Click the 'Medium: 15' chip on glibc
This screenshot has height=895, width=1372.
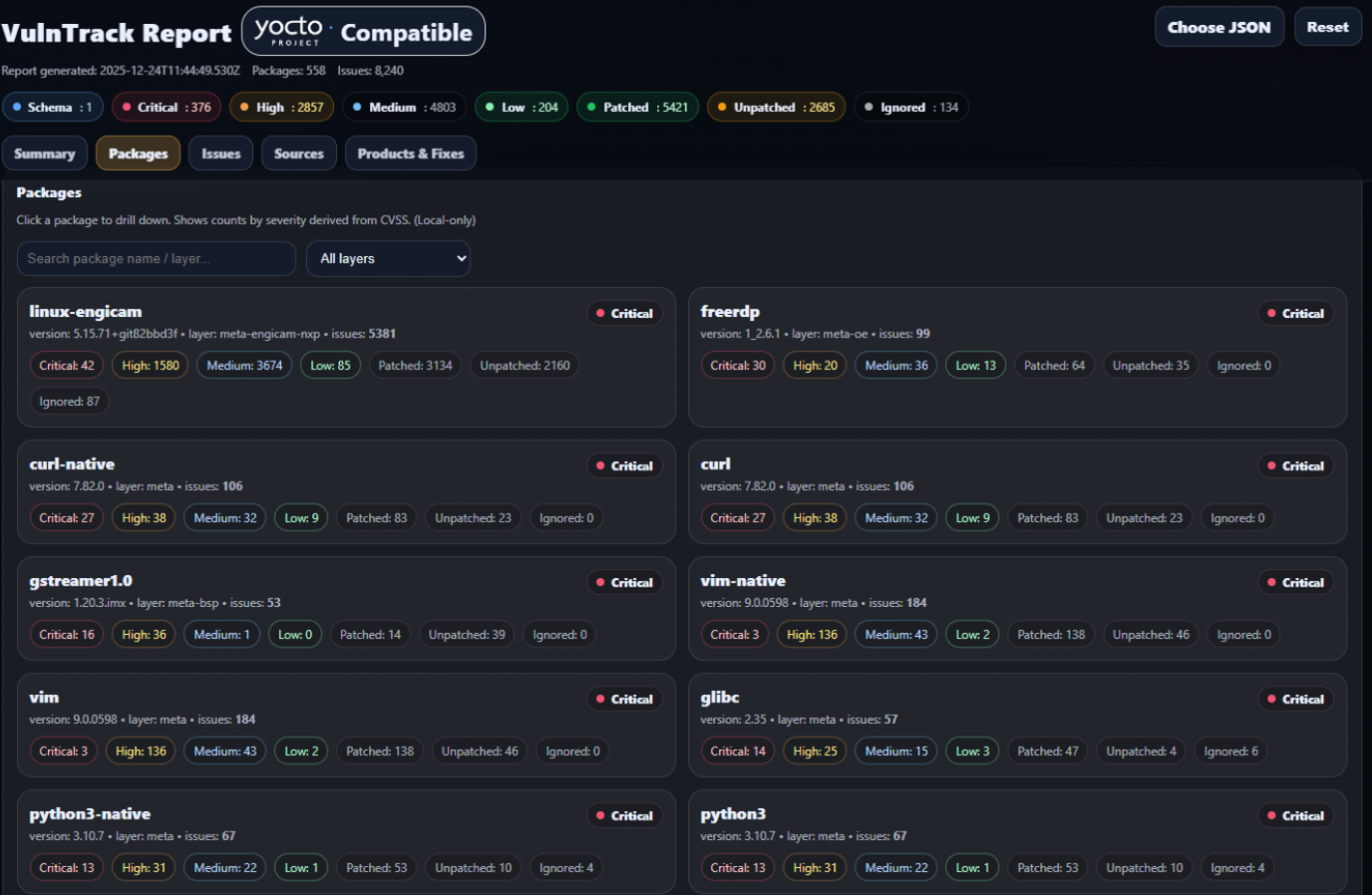[x=896, y=751]
